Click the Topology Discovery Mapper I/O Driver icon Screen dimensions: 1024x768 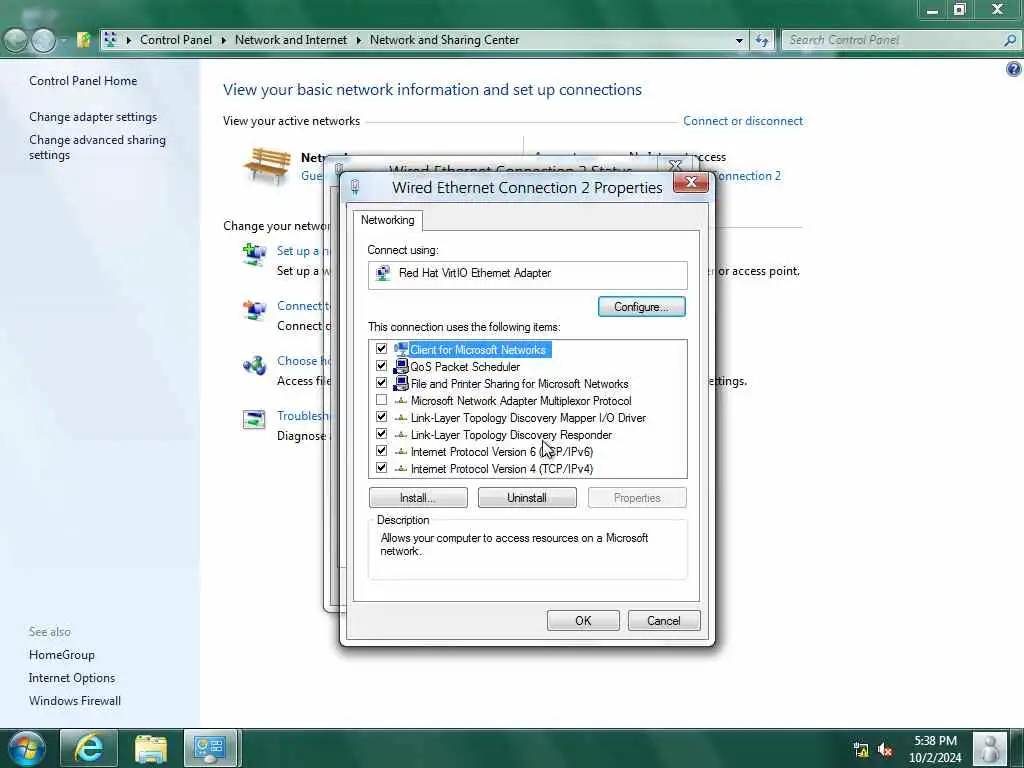[401, 418]
